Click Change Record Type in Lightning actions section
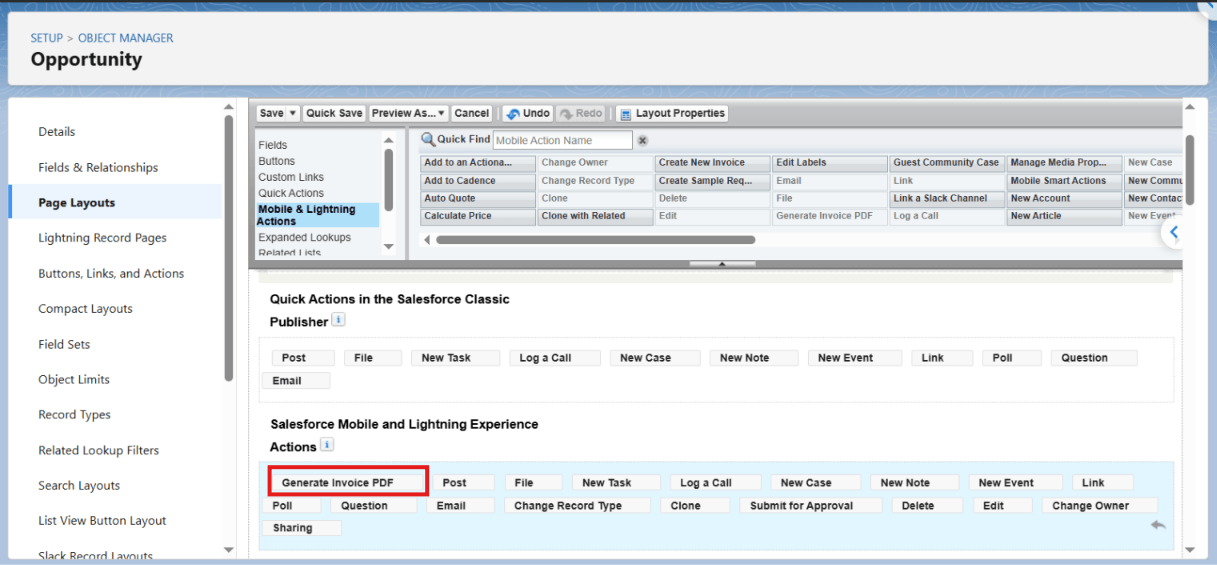 click(x=577, y=506)
